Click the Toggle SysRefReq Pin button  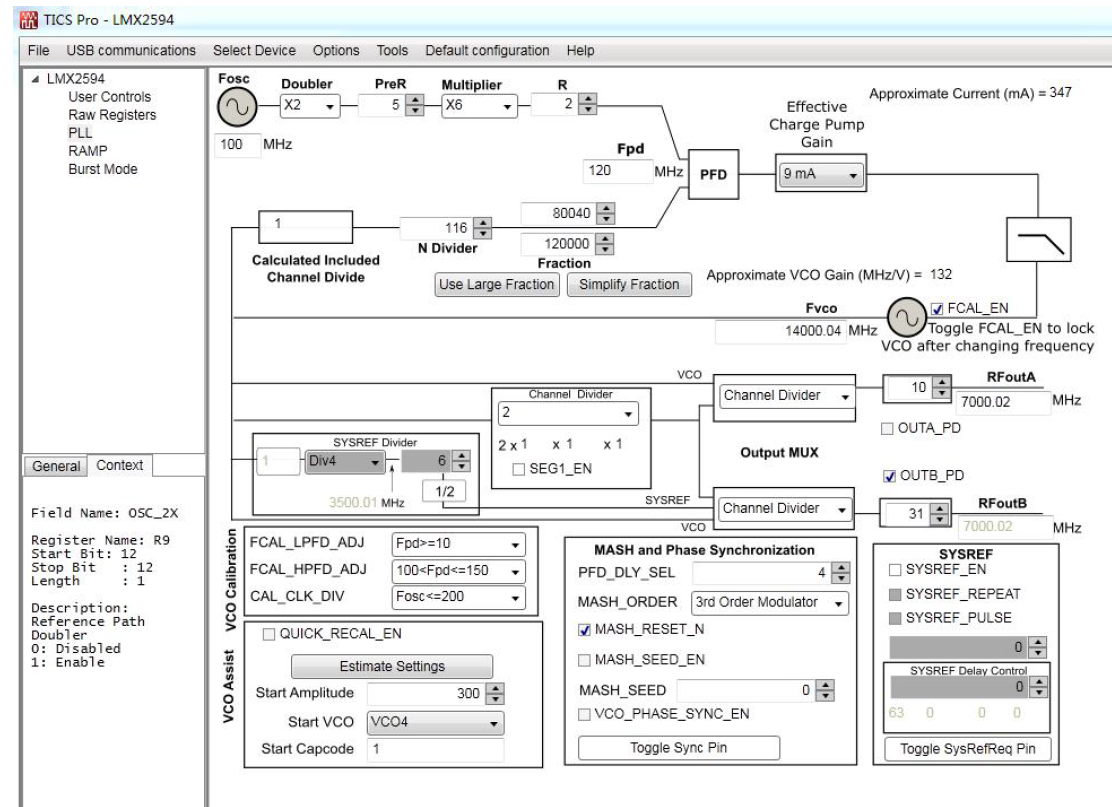(968, 749)
